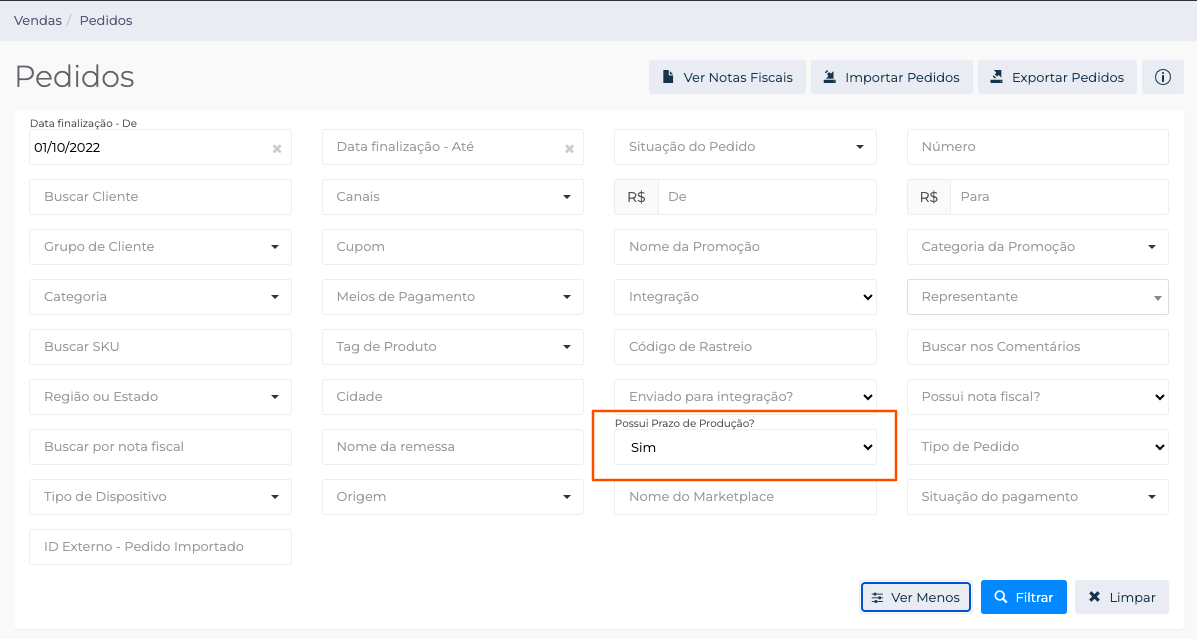Click the Limpar button

coord(1121,597)
